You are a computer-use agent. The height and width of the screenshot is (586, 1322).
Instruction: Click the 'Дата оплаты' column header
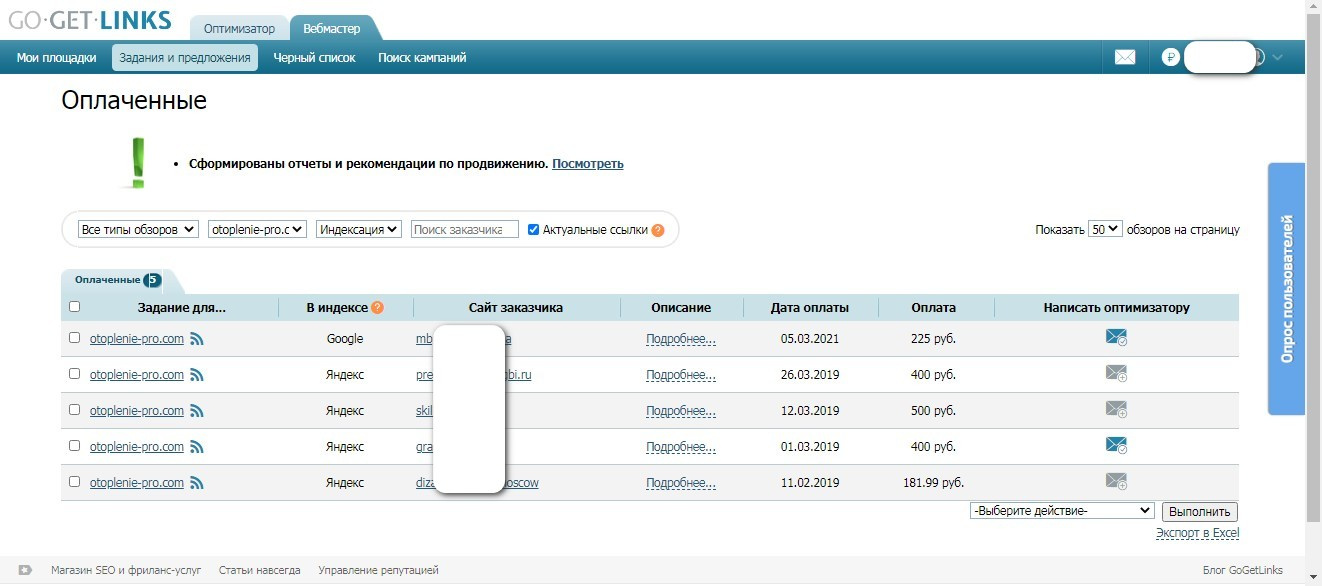click(810, 307)
